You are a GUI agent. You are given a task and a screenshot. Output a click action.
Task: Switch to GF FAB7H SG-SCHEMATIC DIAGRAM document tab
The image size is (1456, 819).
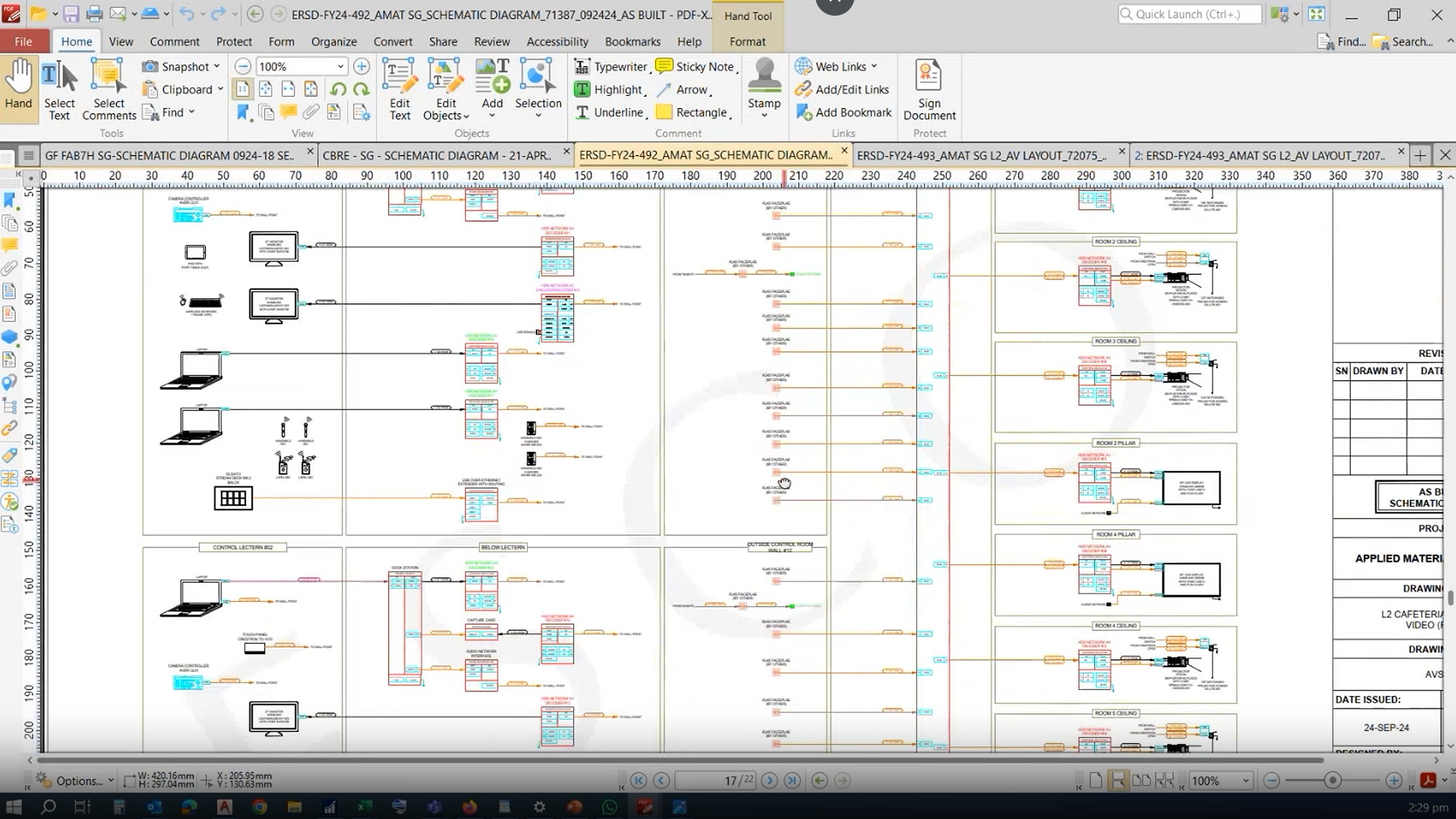click(169, 155)
